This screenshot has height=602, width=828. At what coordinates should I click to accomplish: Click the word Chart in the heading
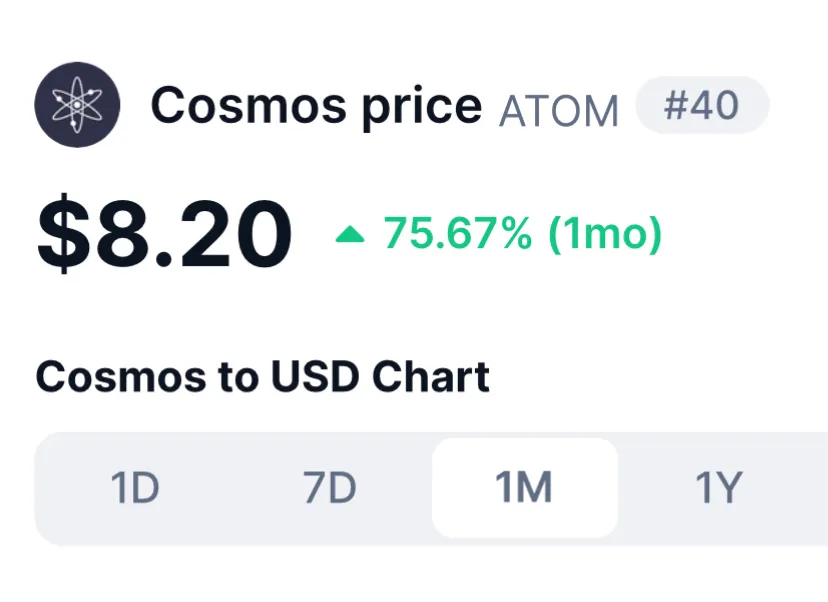[x=431, y=377]
